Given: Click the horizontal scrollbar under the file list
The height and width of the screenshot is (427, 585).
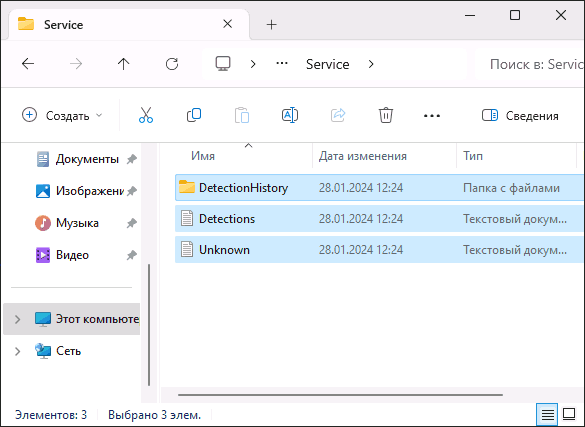Looking at the screenshot, I should [340, 395].
